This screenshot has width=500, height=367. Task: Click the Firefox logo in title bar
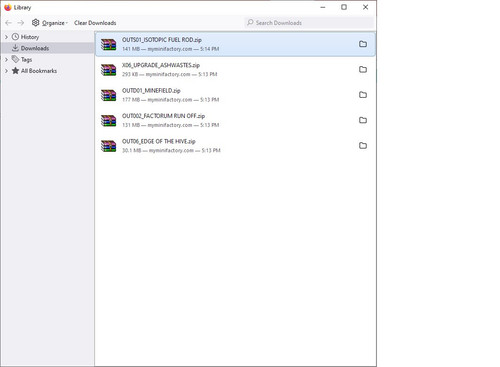pos(8,7)
